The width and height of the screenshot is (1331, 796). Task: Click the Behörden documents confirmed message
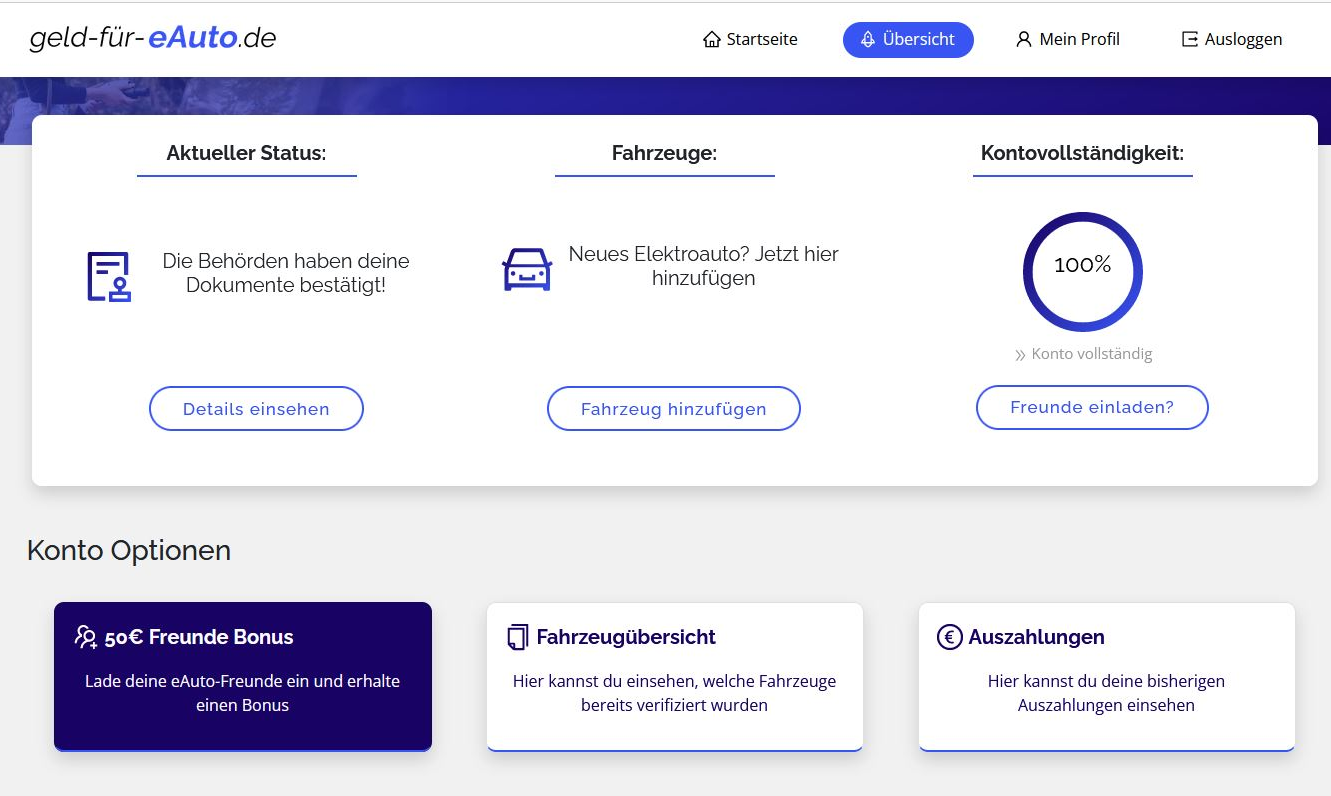(x=286, y=273)
